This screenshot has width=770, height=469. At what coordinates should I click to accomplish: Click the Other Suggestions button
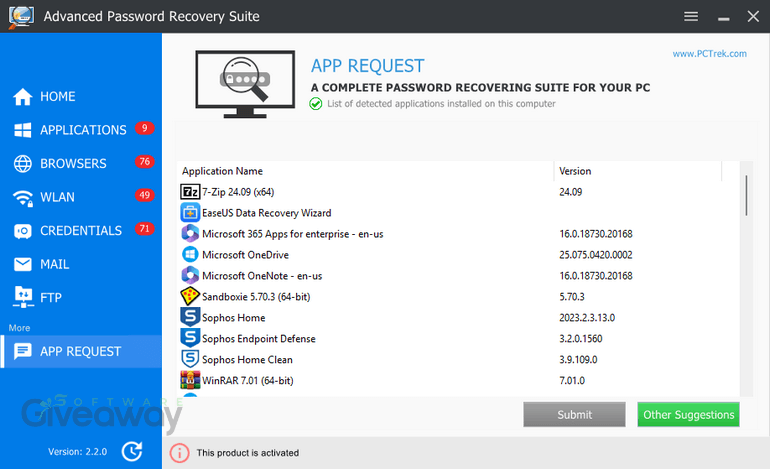(x=688, y=414)
